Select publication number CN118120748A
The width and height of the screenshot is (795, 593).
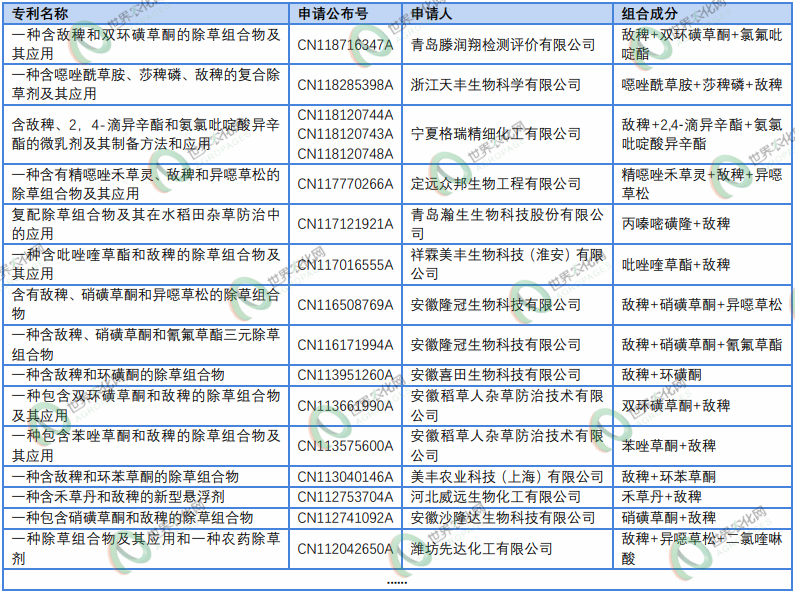(x=345, y=154)
